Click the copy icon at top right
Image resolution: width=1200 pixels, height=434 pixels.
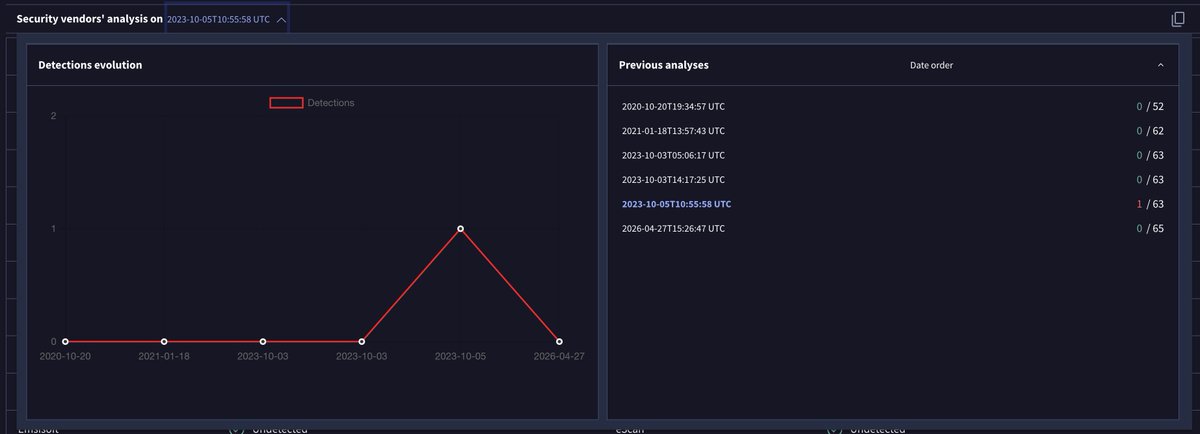pos(1178,19)
